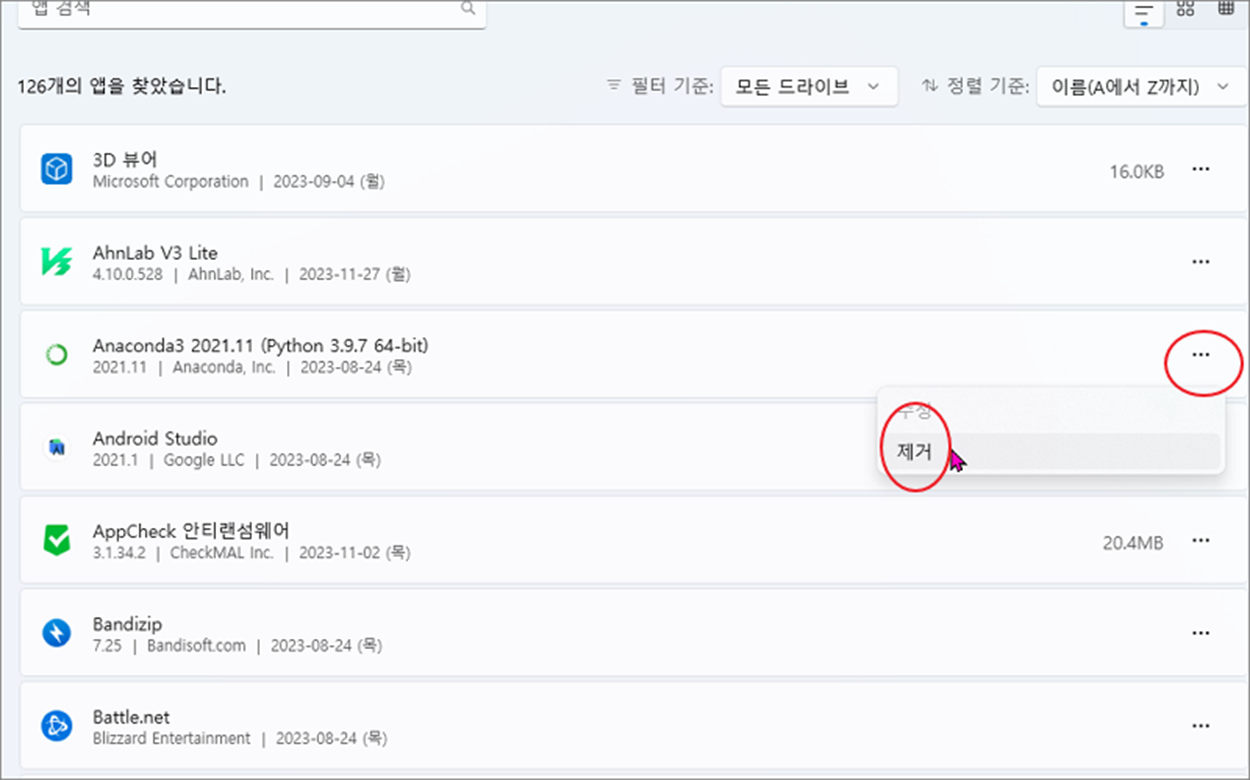This screenshot has height=780, width=1250.
Task: Open more options for Battle.net
Action: 1201,726
